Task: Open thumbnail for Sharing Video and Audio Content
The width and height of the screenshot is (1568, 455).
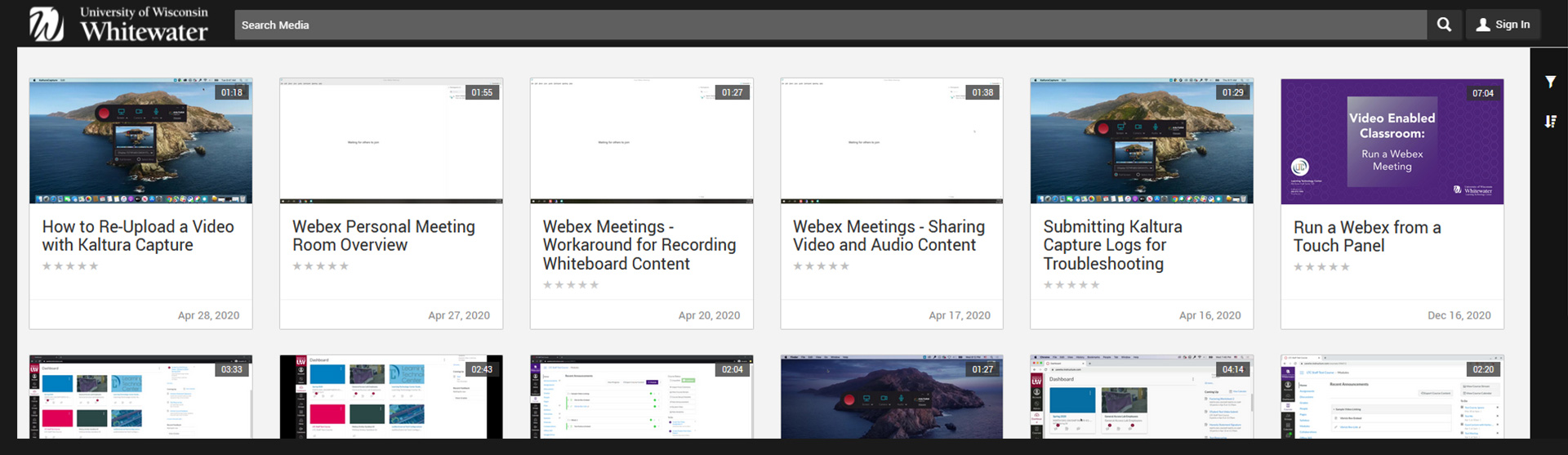Action: pyautogui.click(x=892, y=141)
